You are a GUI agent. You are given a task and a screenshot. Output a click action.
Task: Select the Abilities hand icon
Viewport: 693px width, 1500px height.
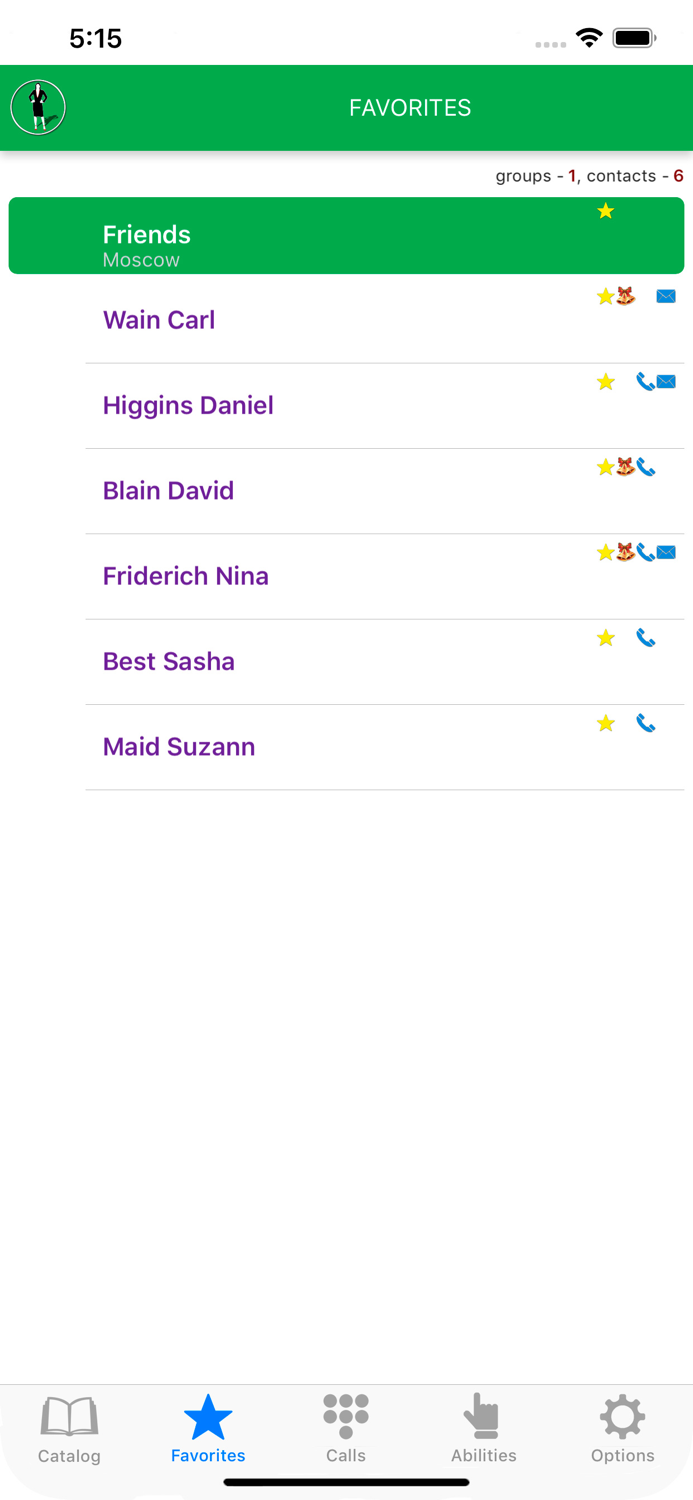(x=483, y=1413)
